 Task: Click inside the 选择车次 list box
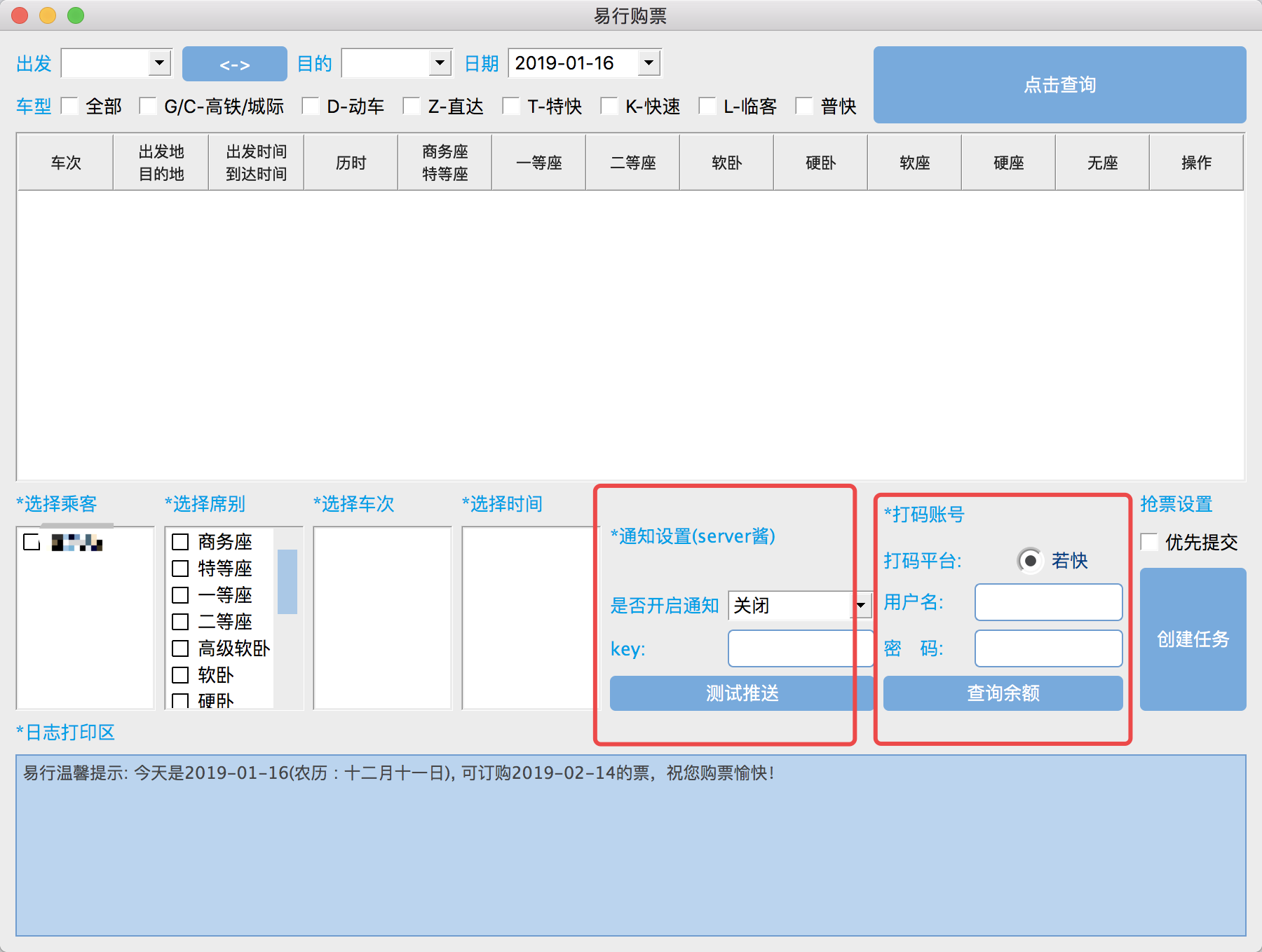383,618
